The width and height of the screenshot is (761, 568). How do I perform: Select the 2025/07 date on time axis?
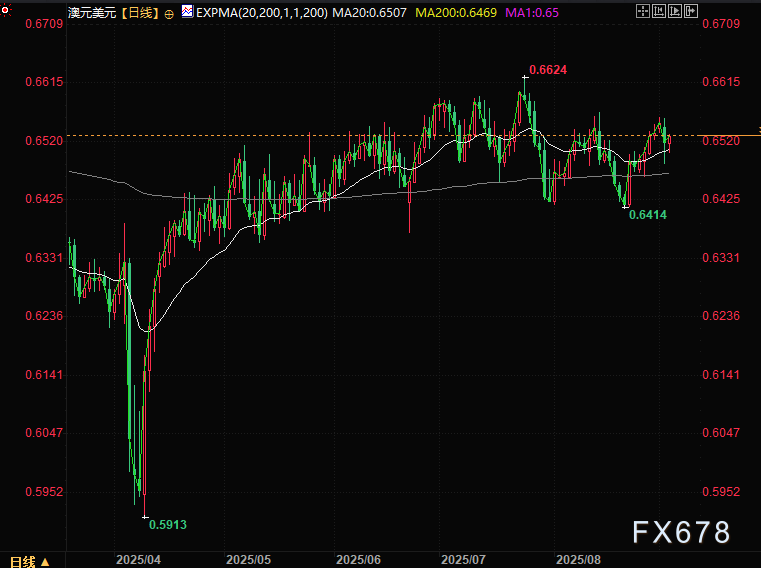(x=463, y=560)
